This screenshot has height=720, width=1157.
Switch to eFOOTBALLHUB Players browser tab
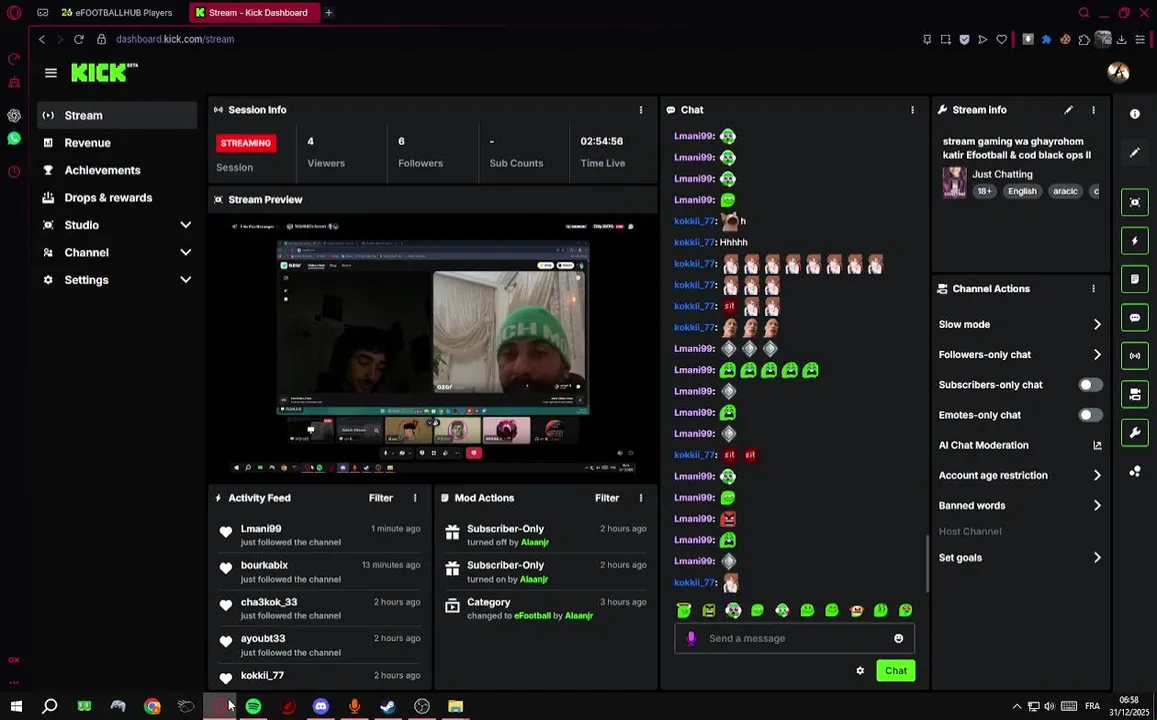(x=117, y=13)
